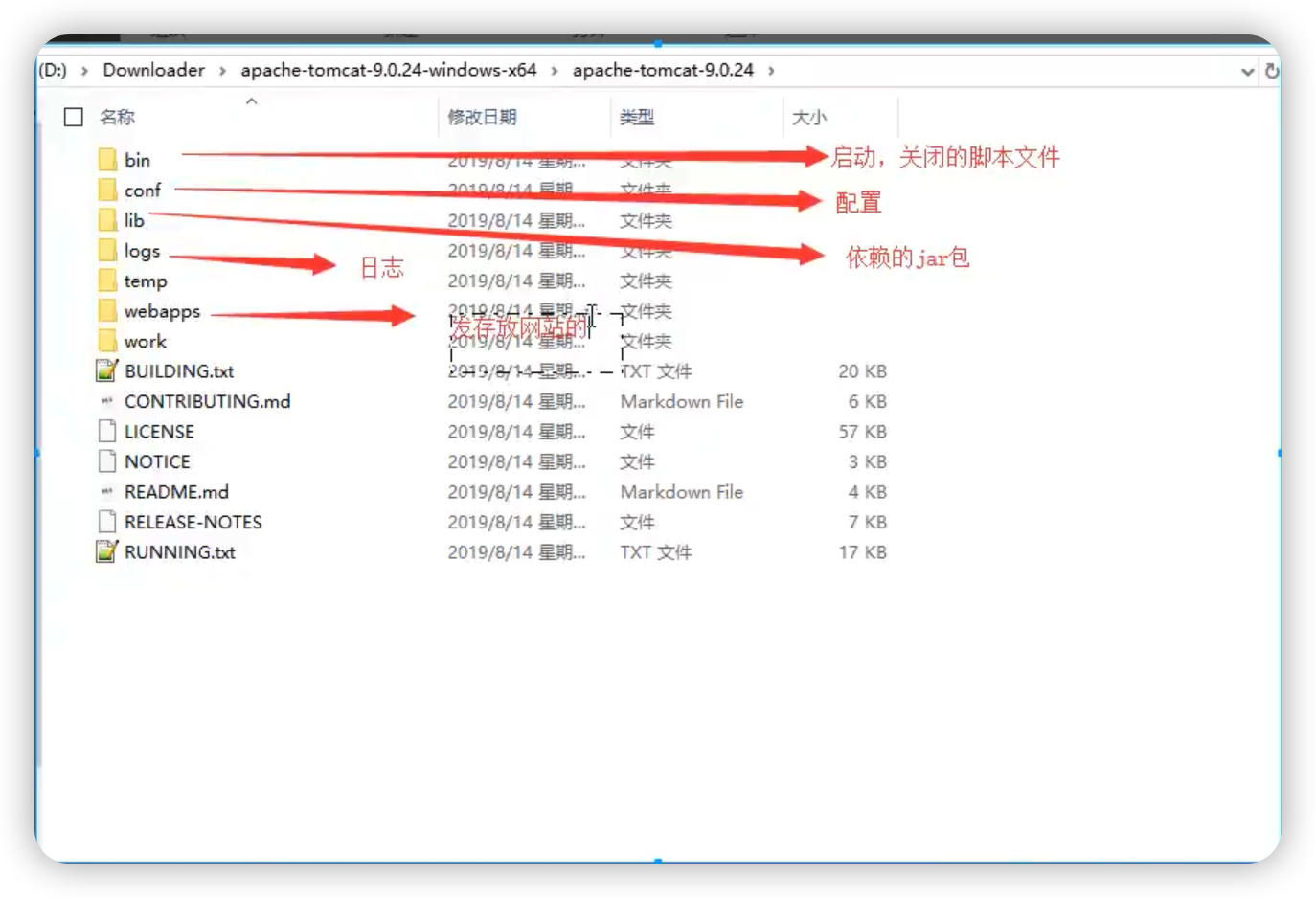Sort by the 类型 column header

click(x=636, y=117)
